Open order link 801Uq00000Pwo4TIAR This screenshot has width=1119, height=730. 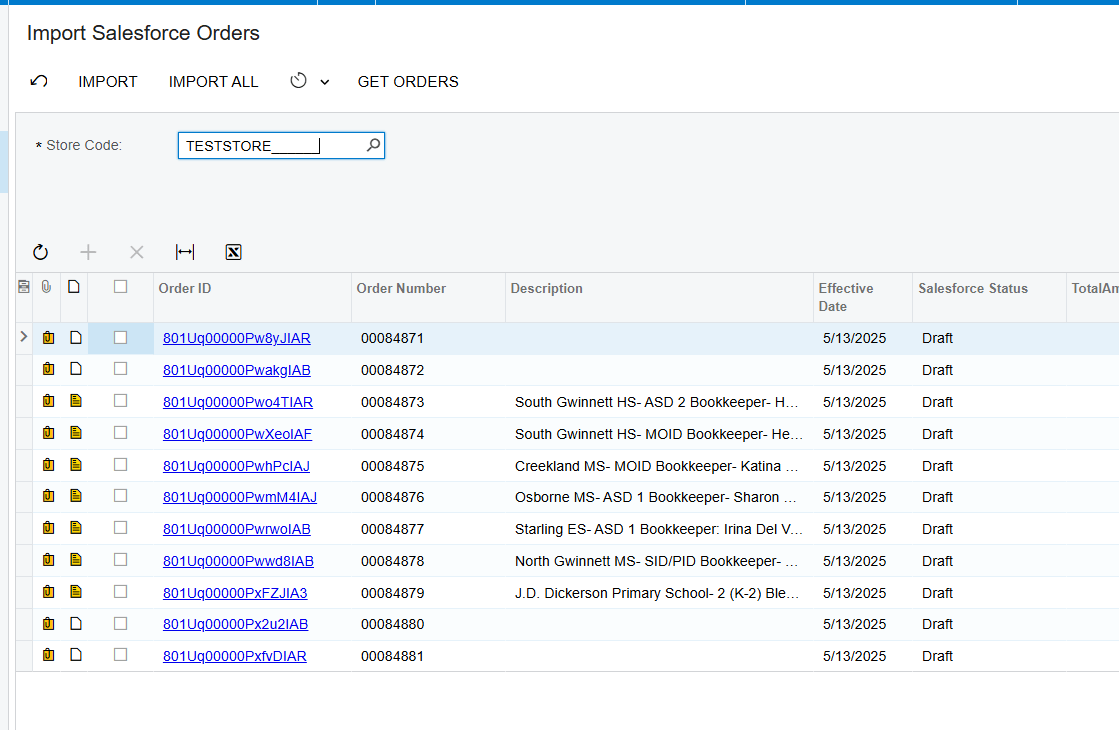click(x=238, y=402)
